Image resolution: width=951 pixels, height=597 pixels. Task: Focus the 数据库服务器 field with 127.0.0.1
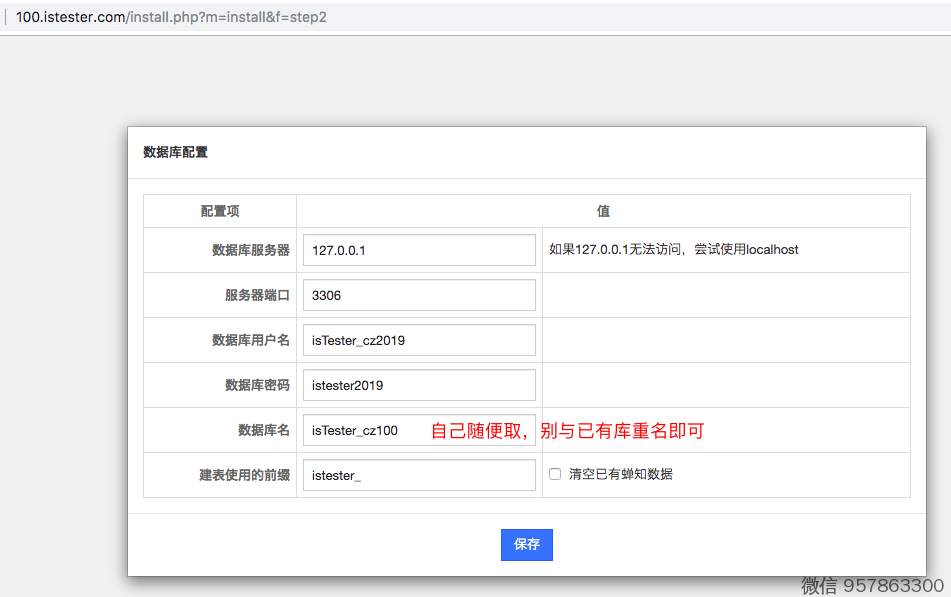tap(419, 250)
